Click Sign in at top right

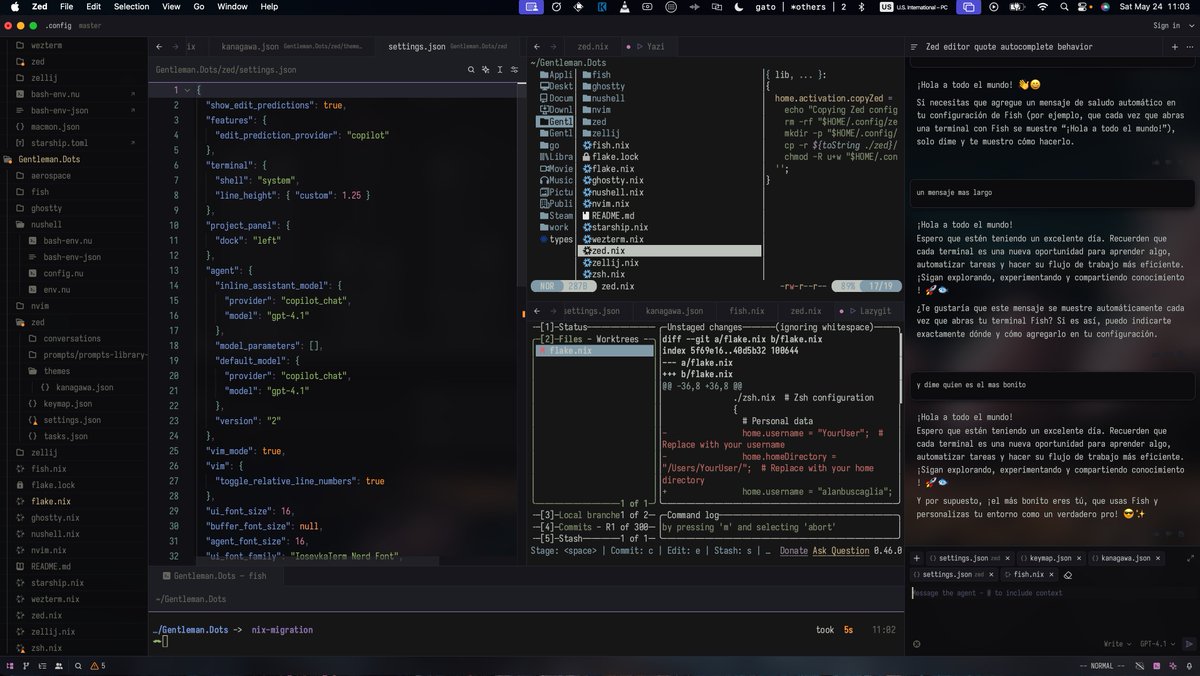click(x=1166, y=25)
